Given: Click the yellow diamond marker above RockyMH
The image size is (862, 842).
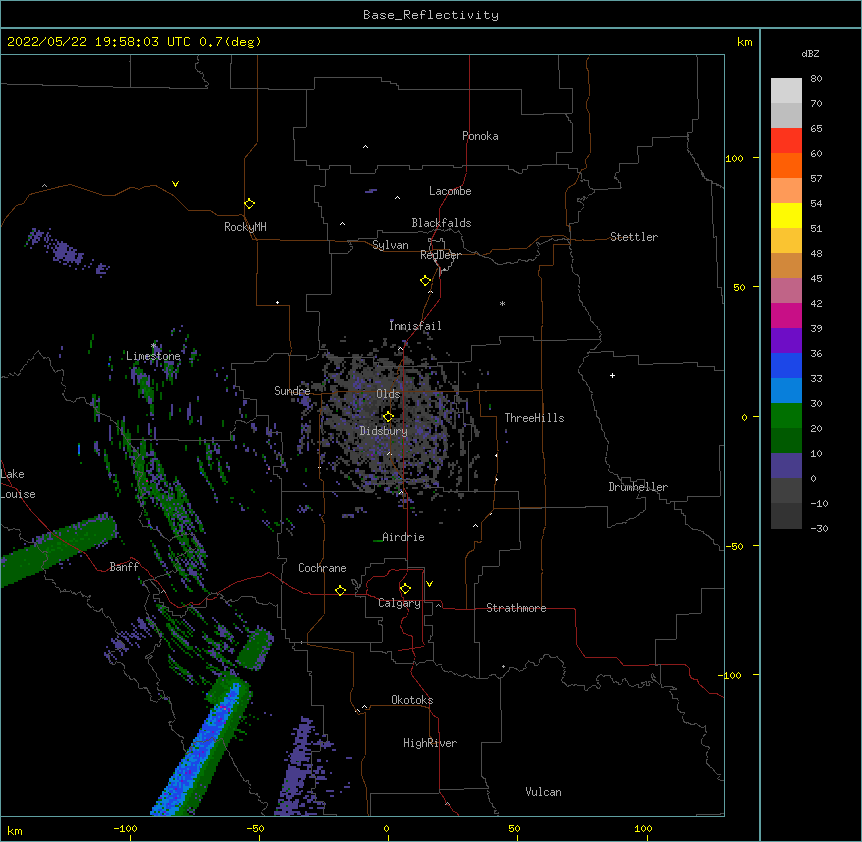Looking at the screenshot, I should click(x=250, y=204).
